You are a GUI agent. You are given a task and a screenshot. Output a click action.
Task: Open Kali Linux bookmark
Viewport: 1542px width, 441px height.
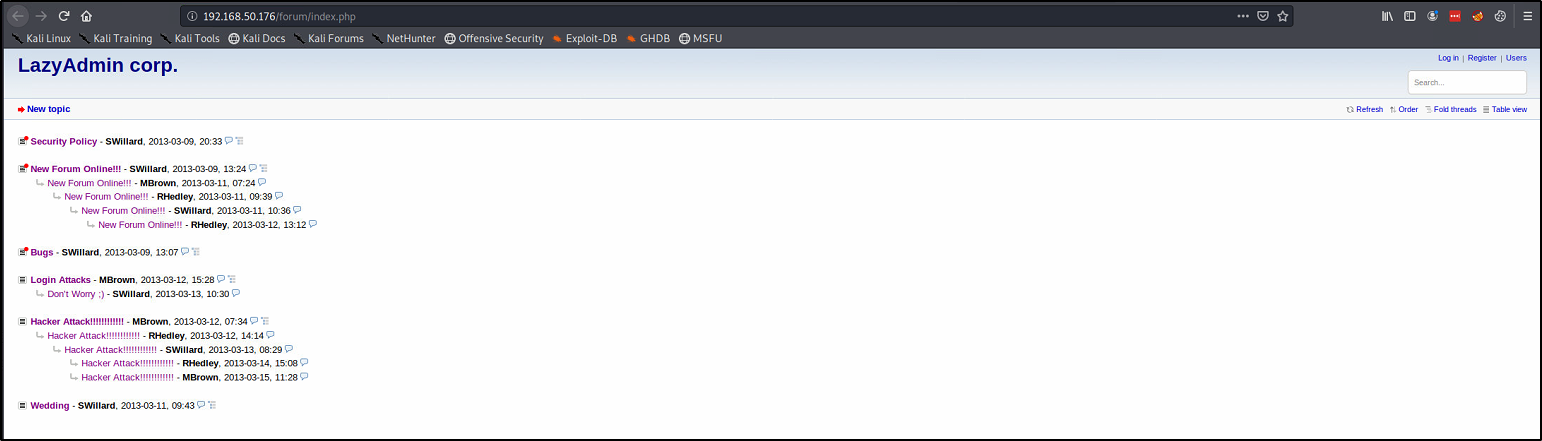click(x=41, y=38)
